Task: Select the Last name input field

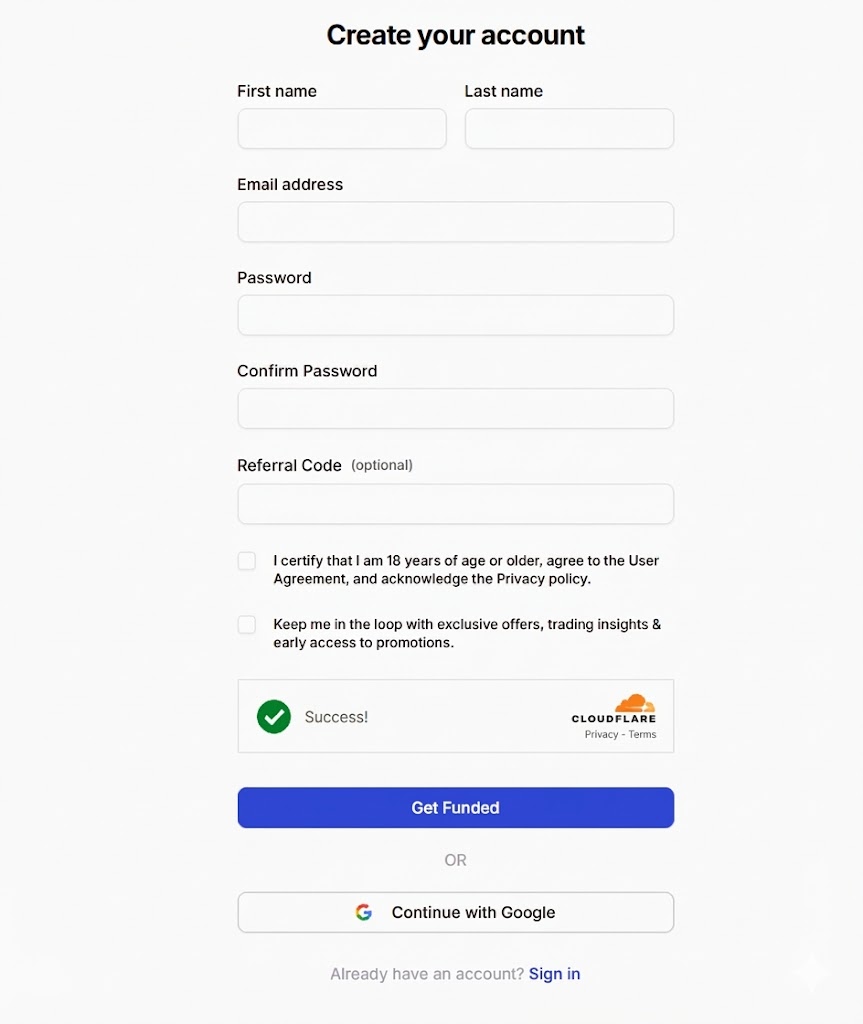Action: click(568, 128)
